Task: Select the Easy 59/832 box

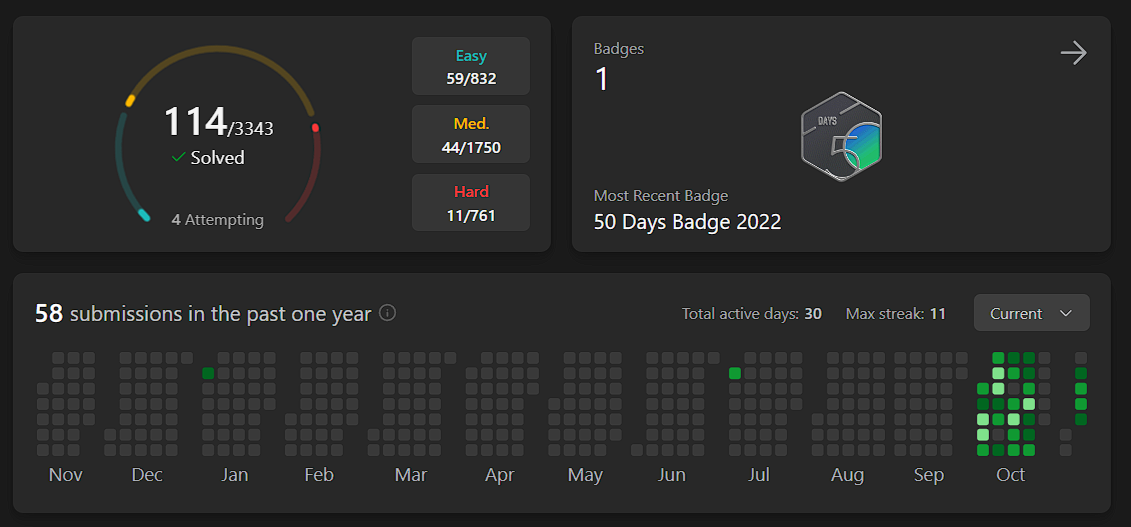Action: pyautogui.click(x=470, y=66)
